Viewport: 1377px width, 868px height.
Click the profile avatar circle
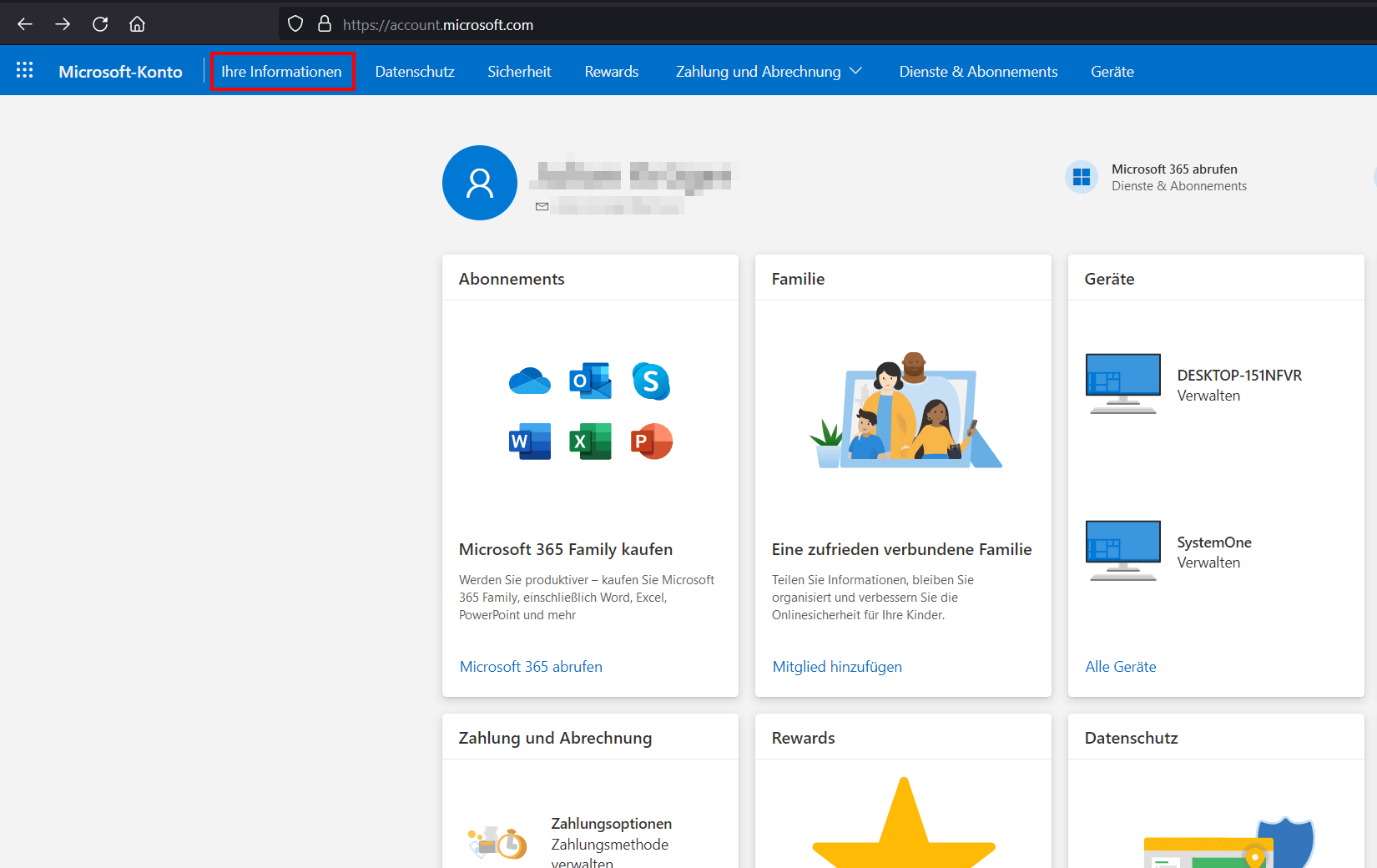click(x=480, y=183)
